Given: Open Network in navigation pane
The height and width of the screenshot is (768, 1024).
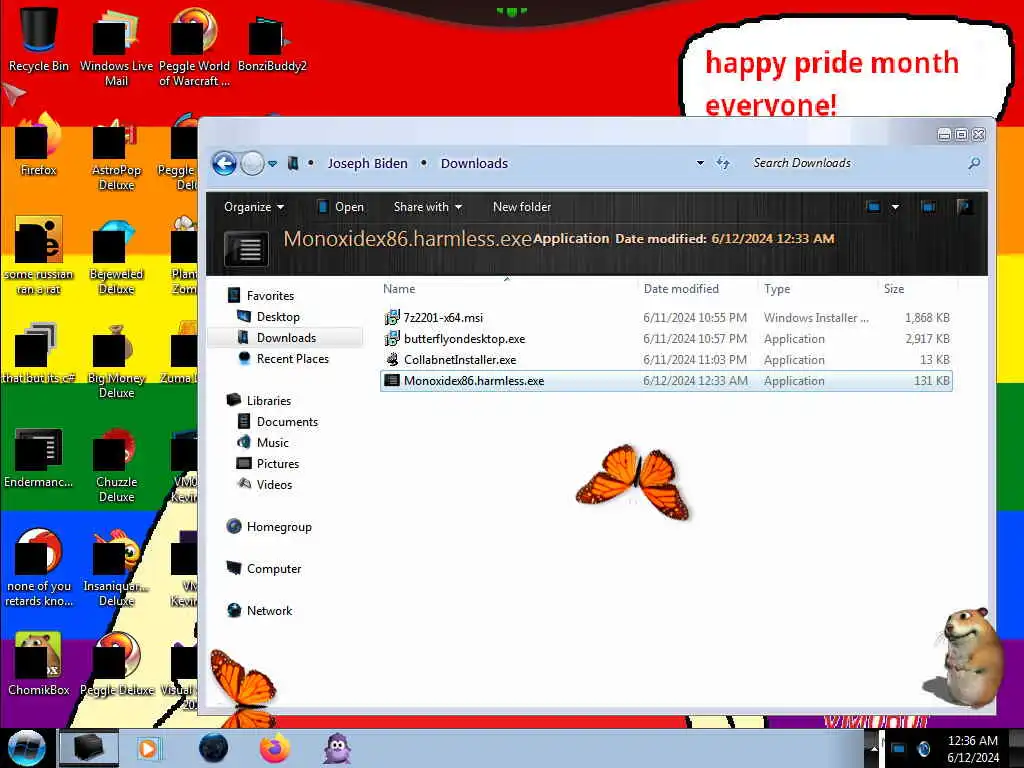Looking at the screenshot, I should (x=259, y=611).
